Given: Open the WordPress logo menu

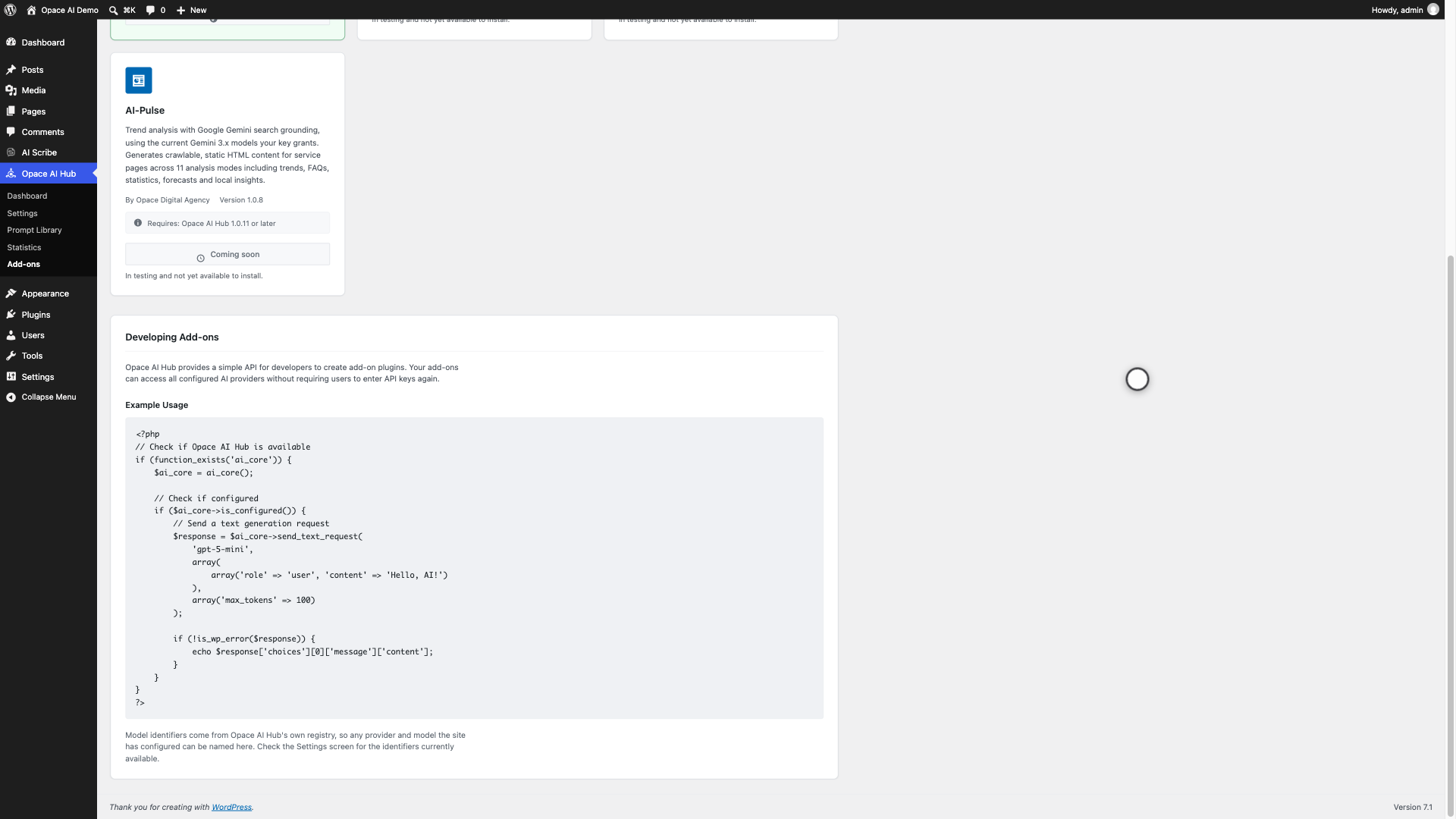Looking at the screenshot, I should [x=11, y=10].
